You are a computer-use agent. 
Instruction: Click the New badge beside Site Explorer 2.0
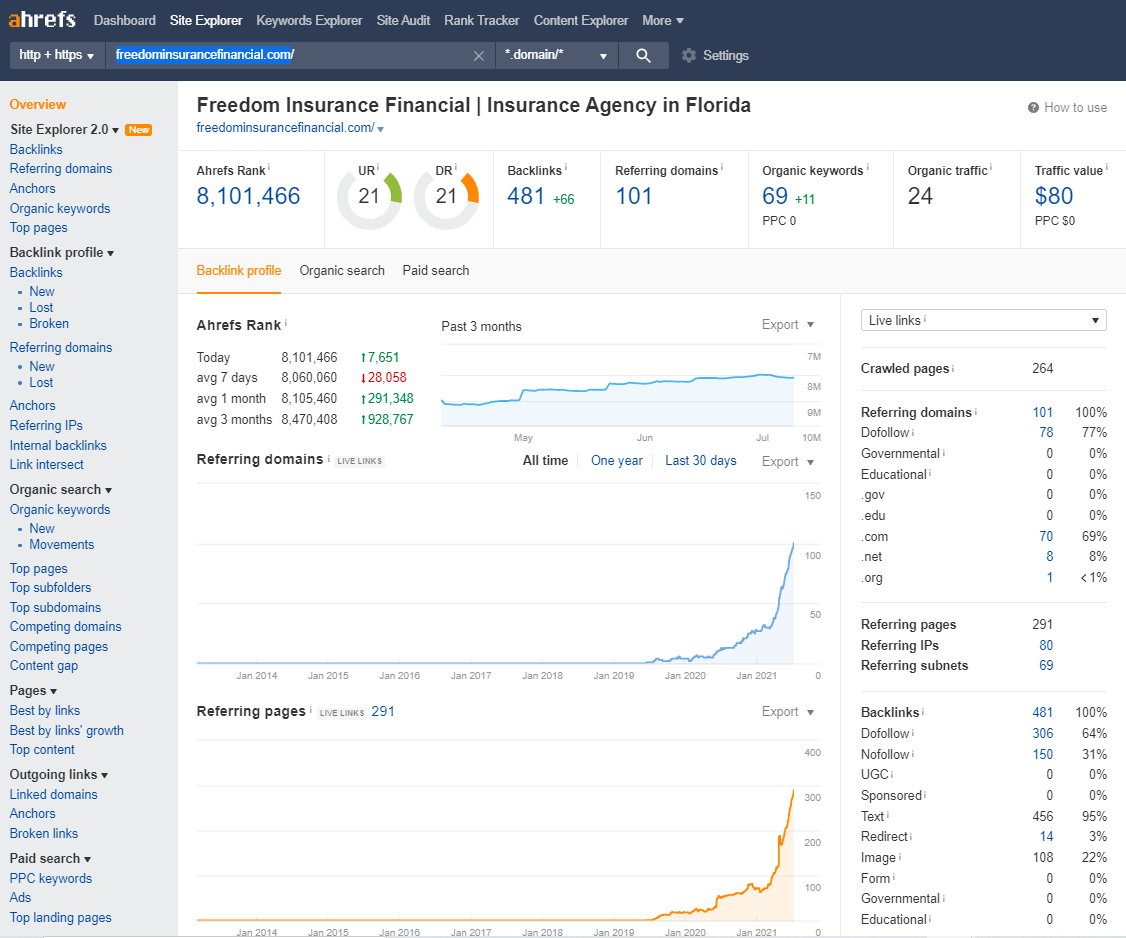tap(139, 130)
